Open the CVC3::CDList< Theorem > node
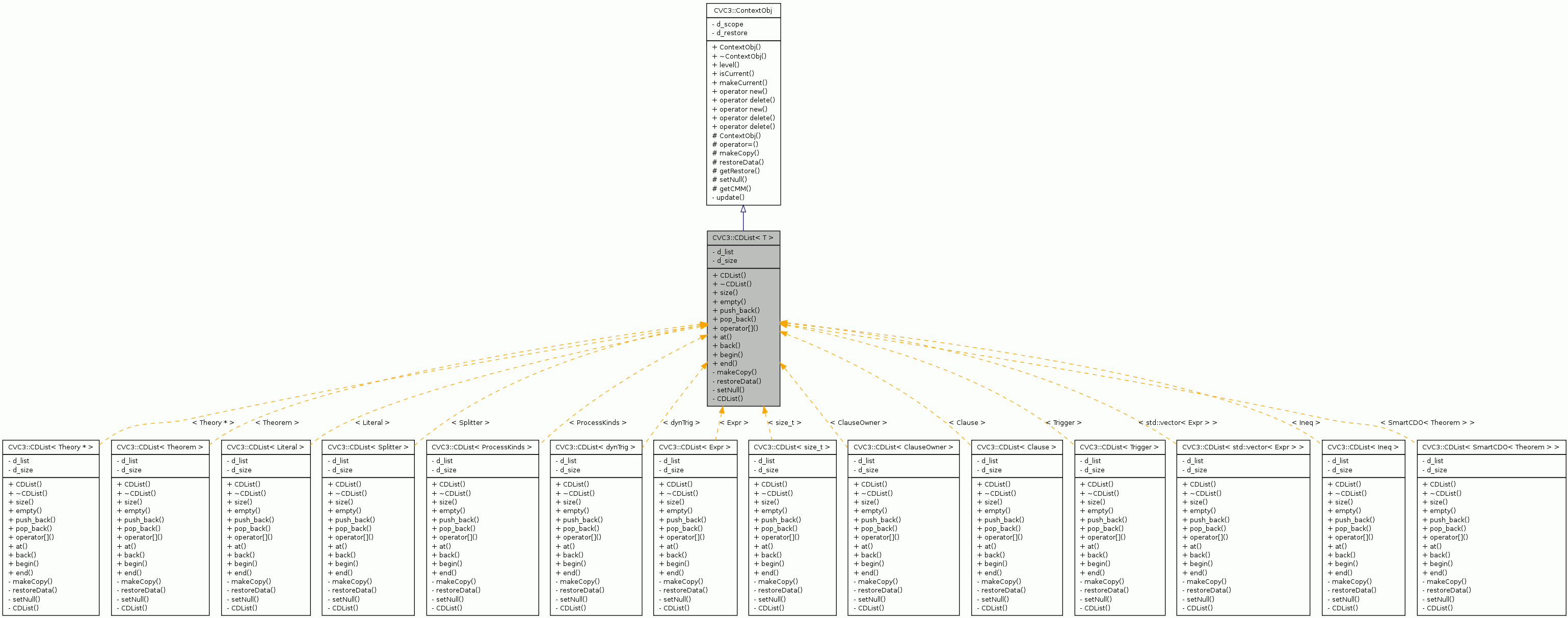 click(160, 447)
